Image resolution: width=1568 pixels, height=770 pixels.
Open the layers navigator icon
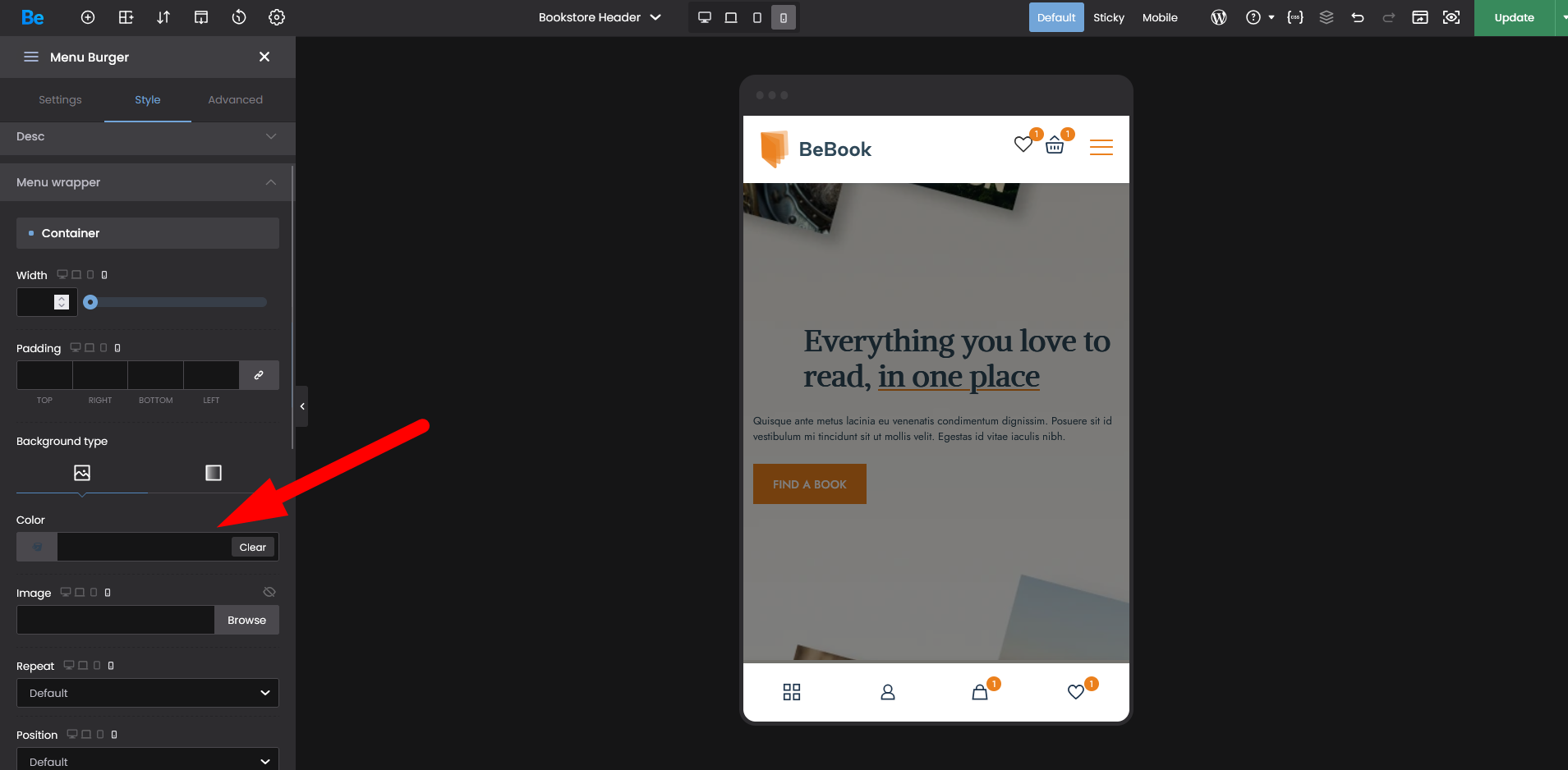pyautogui.click(x=1327, y=17)
